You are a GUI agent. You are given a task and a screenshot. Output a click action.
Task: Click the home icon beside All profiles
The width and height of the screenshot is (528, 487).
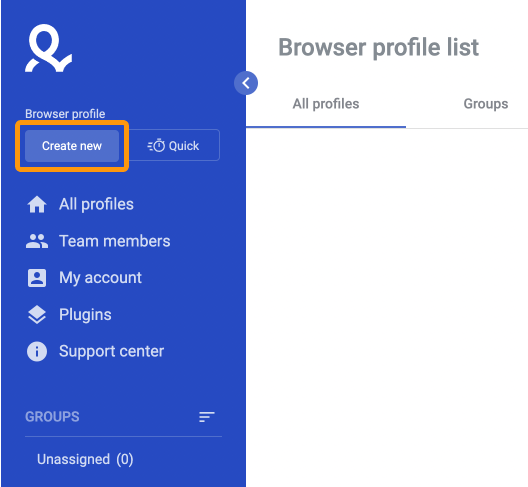37,204
